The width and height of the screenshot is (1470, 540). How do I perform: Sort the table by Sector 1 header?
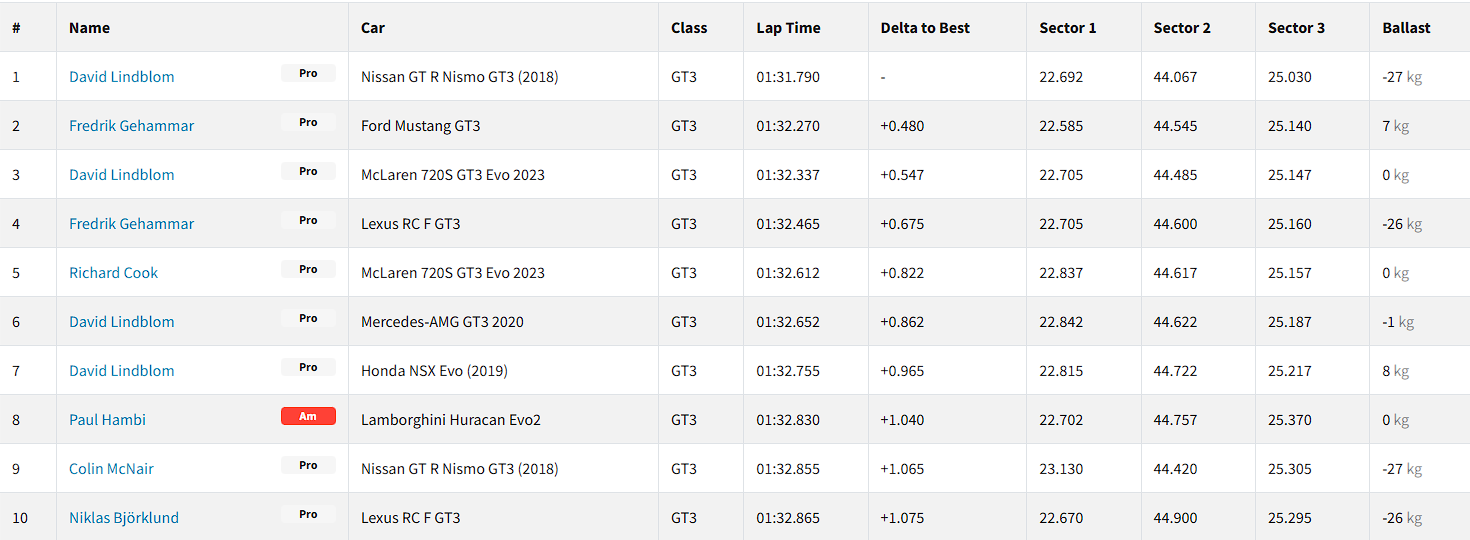tap(1067, 28)
